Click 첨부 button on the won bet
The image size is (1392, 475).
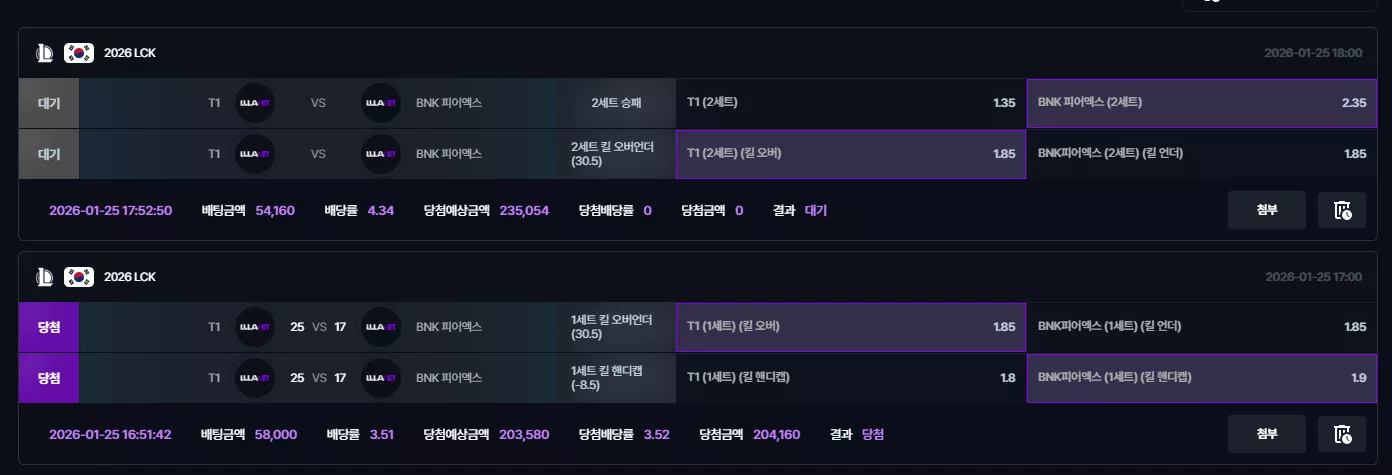[x=1267, y=434]
